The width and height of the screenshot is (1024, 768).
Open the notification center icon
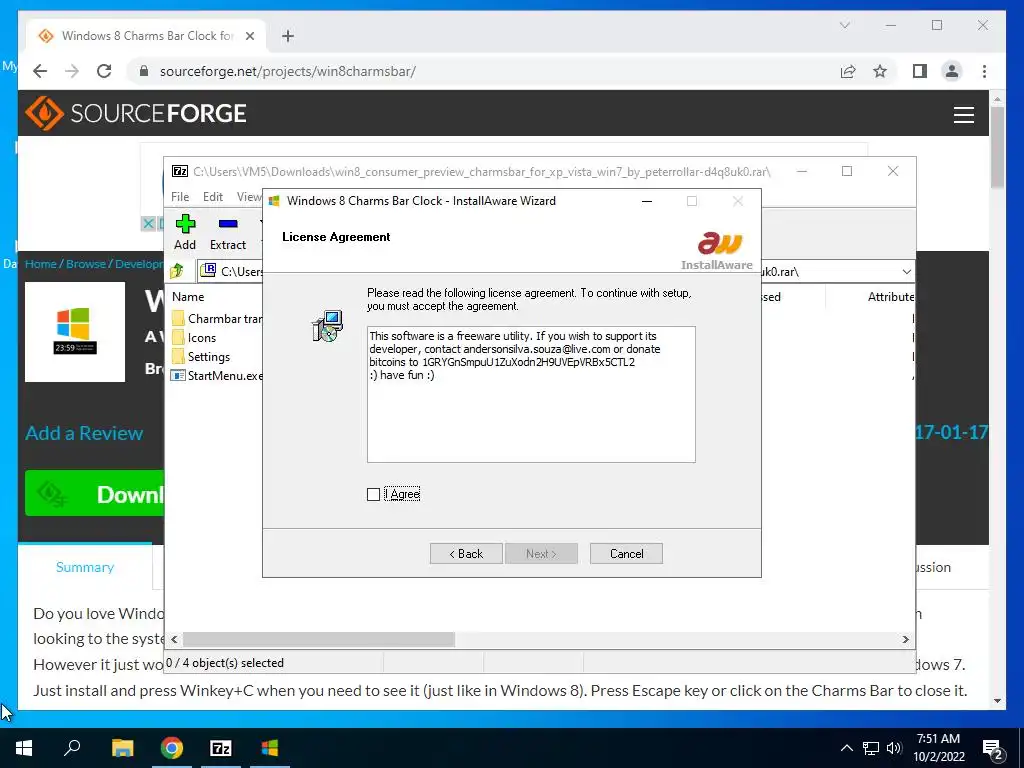[x=993, y=748]
